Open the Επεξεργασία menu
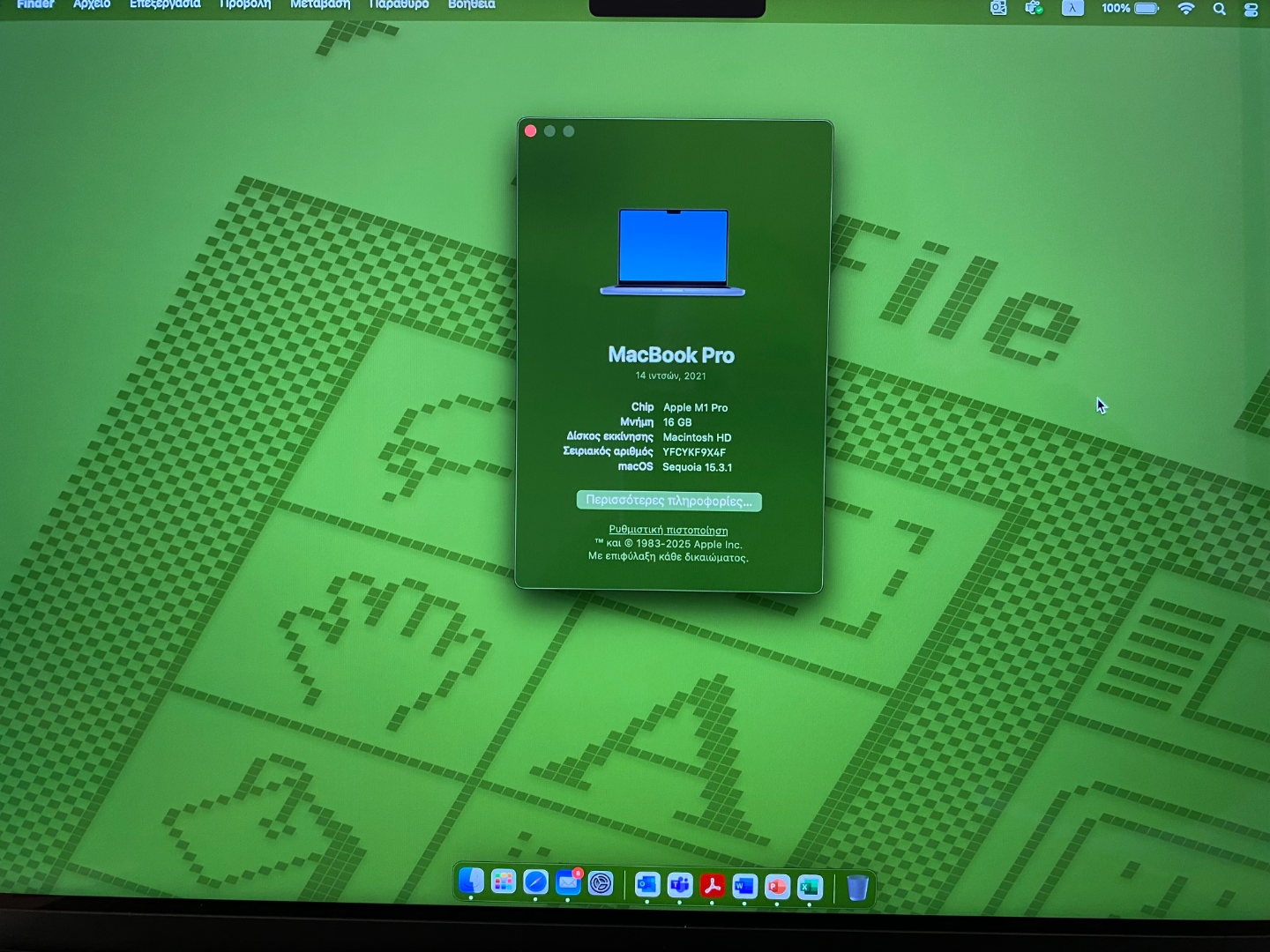1270x952 pixels. [x=165, y=4]
